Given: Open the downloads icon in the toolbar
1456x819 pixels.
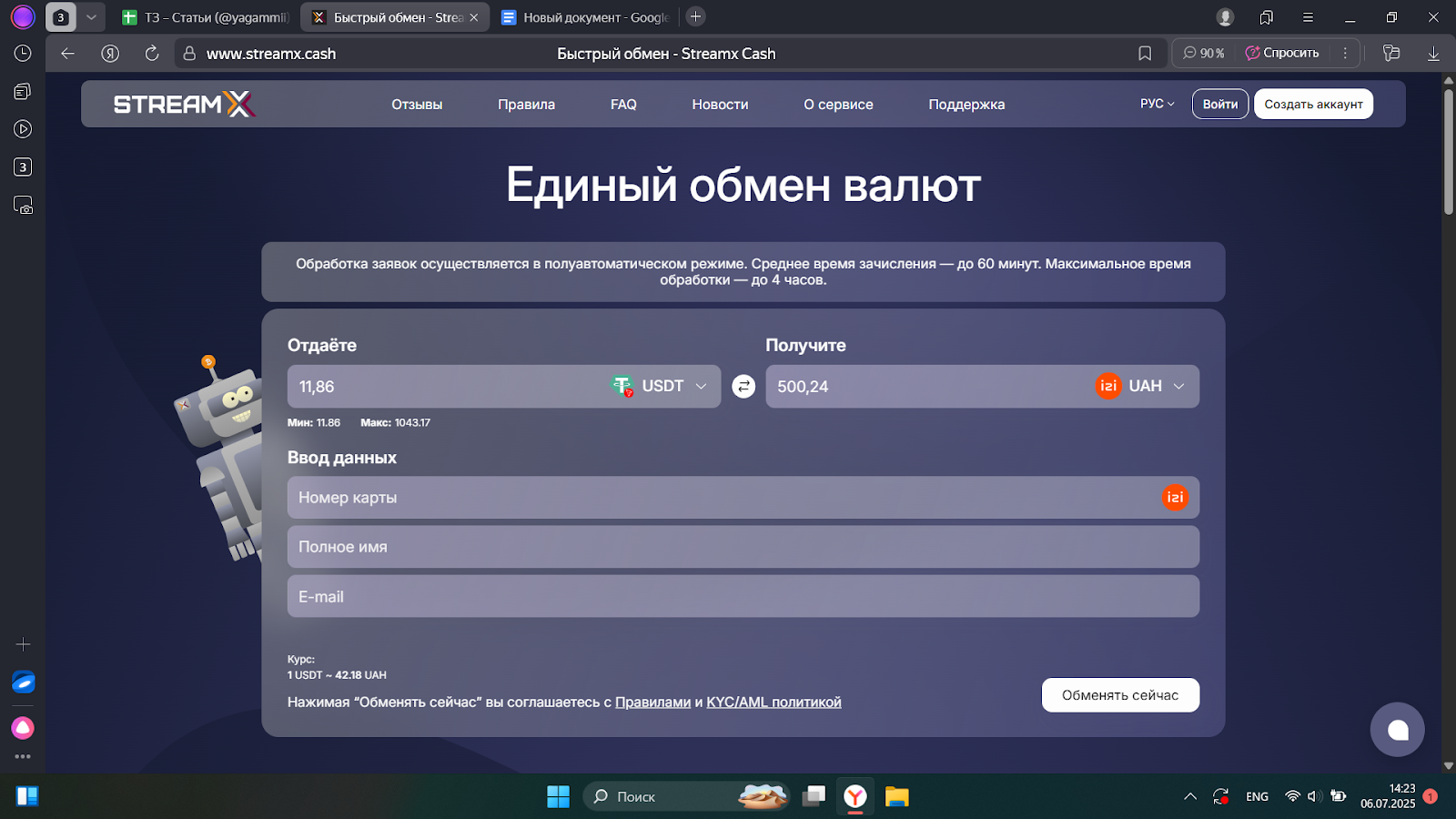Looking at the screenshot, I should (1433, 54).
